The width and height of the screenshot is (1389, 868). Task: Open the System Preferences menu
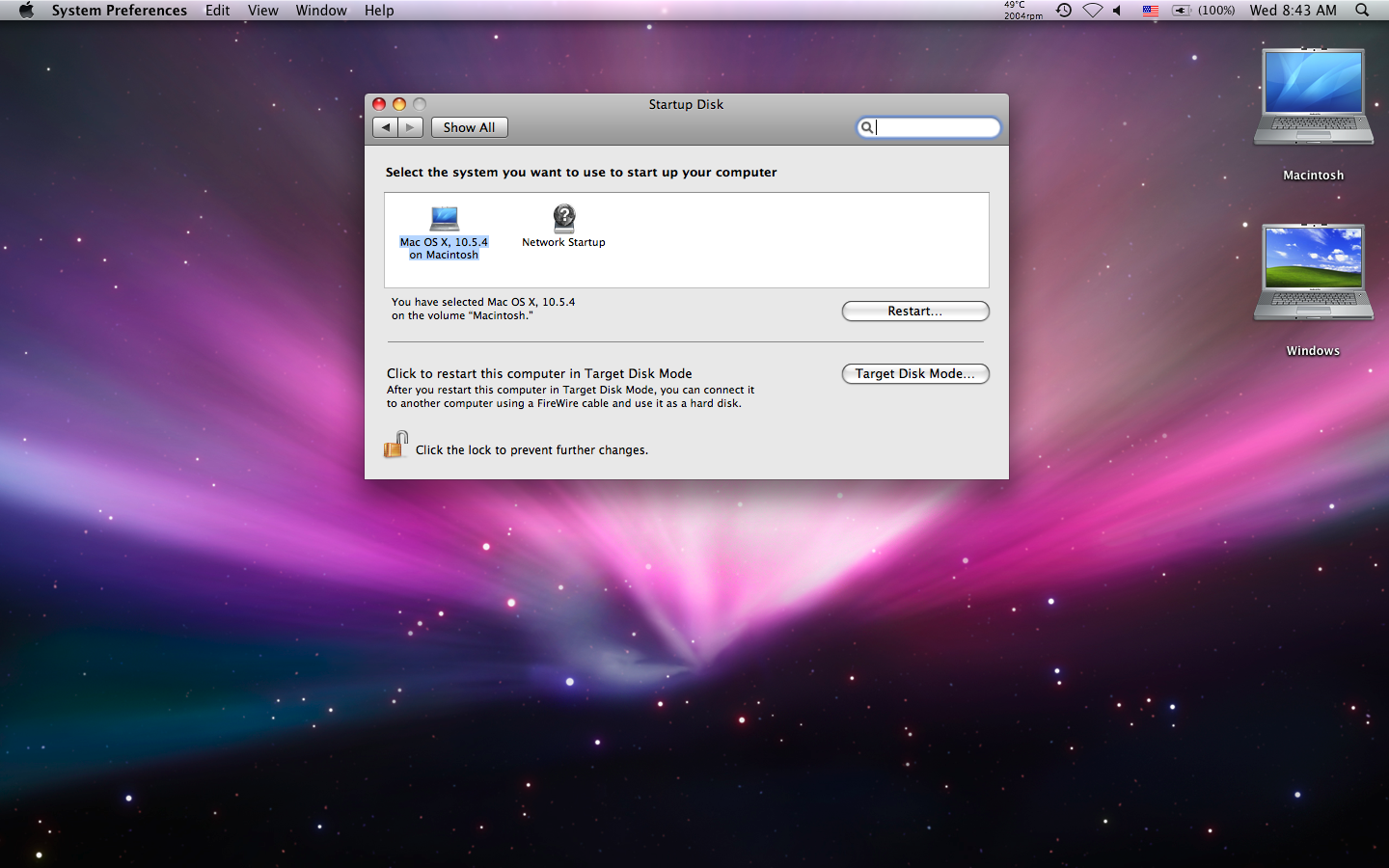click(120, 11)
